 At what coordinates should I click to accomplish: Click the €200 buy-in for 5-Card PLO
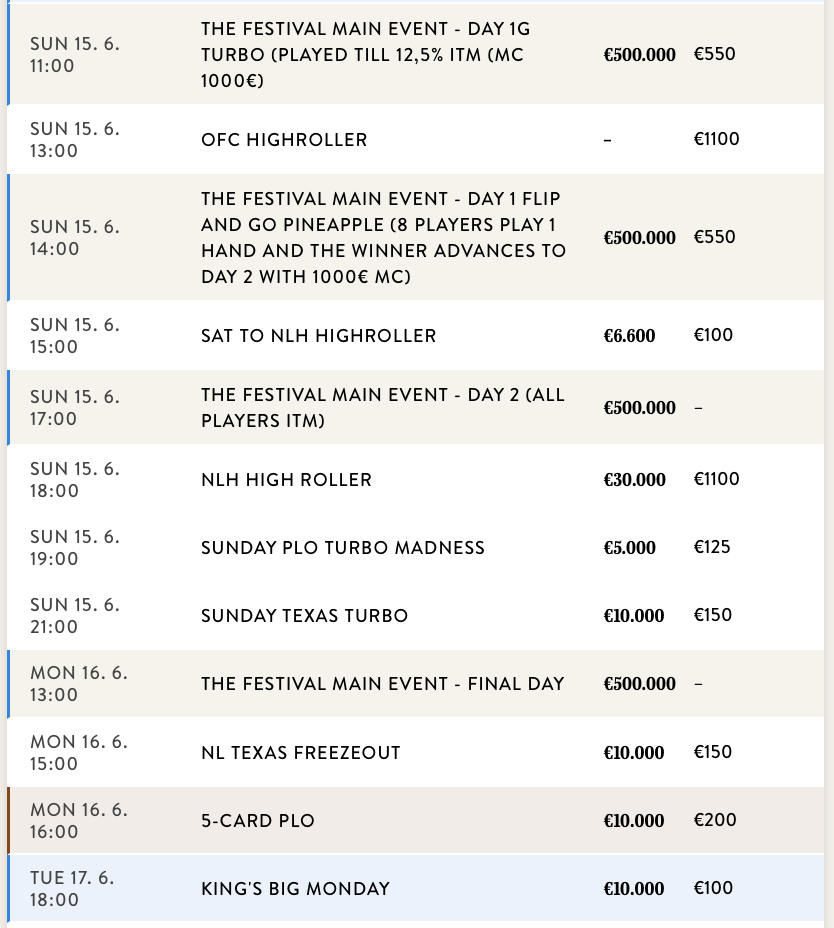point(714,820)
